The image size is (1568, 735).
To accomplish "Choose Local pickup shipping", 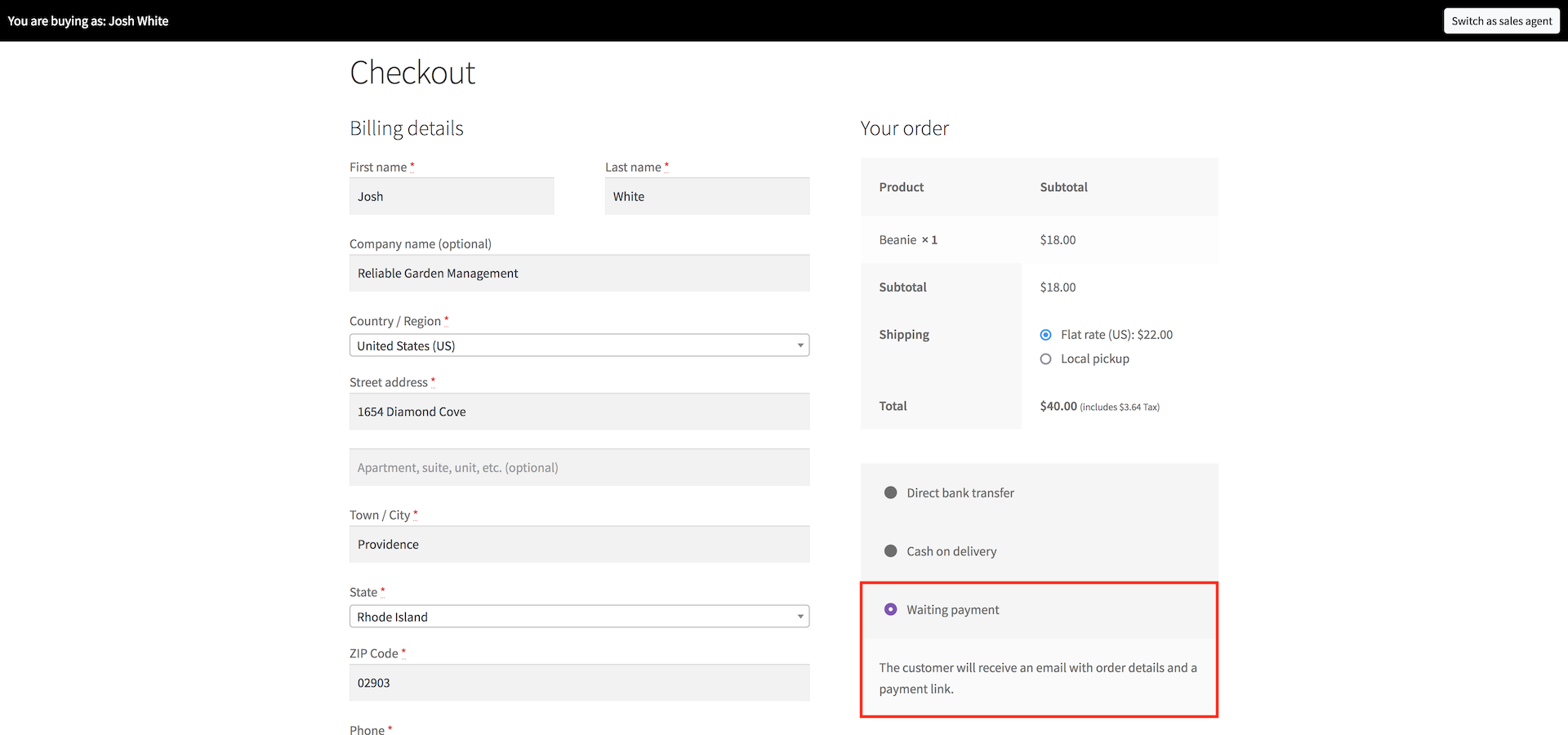I will [x=1045, y=359].
